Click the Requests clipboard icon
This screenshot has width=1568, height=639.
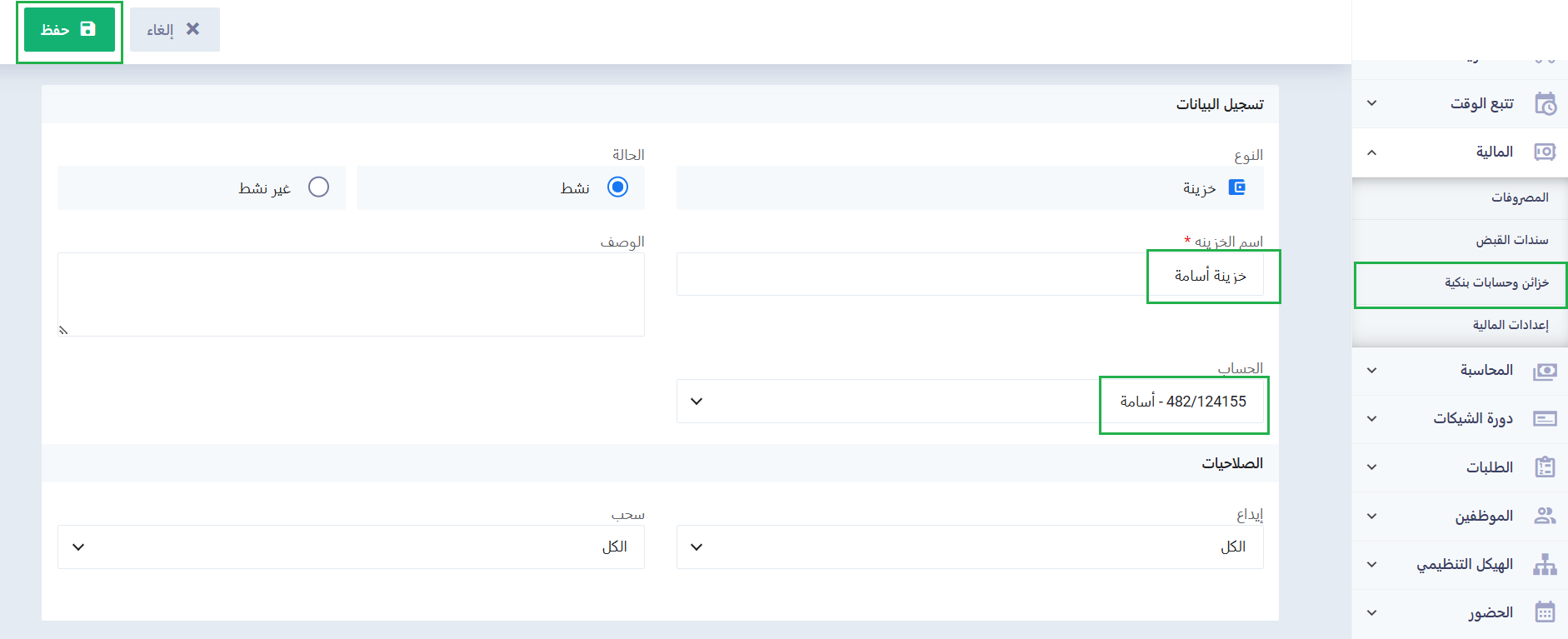point(1545,467)
